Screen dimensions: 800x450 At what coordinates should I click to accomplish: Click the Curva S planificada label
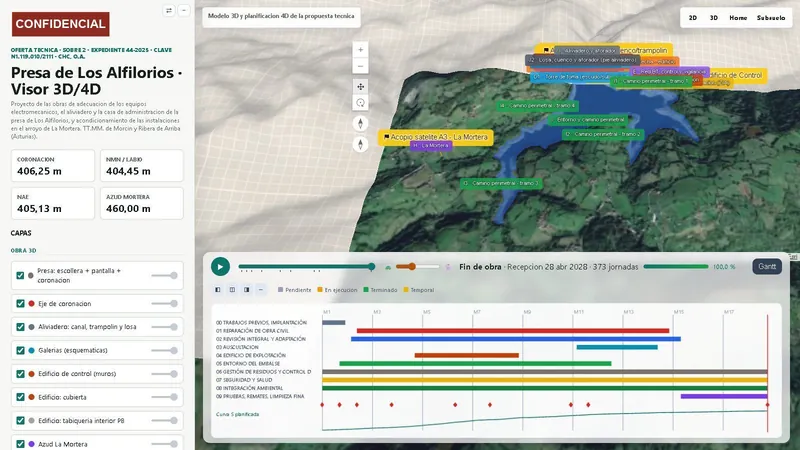coord(237,414)
